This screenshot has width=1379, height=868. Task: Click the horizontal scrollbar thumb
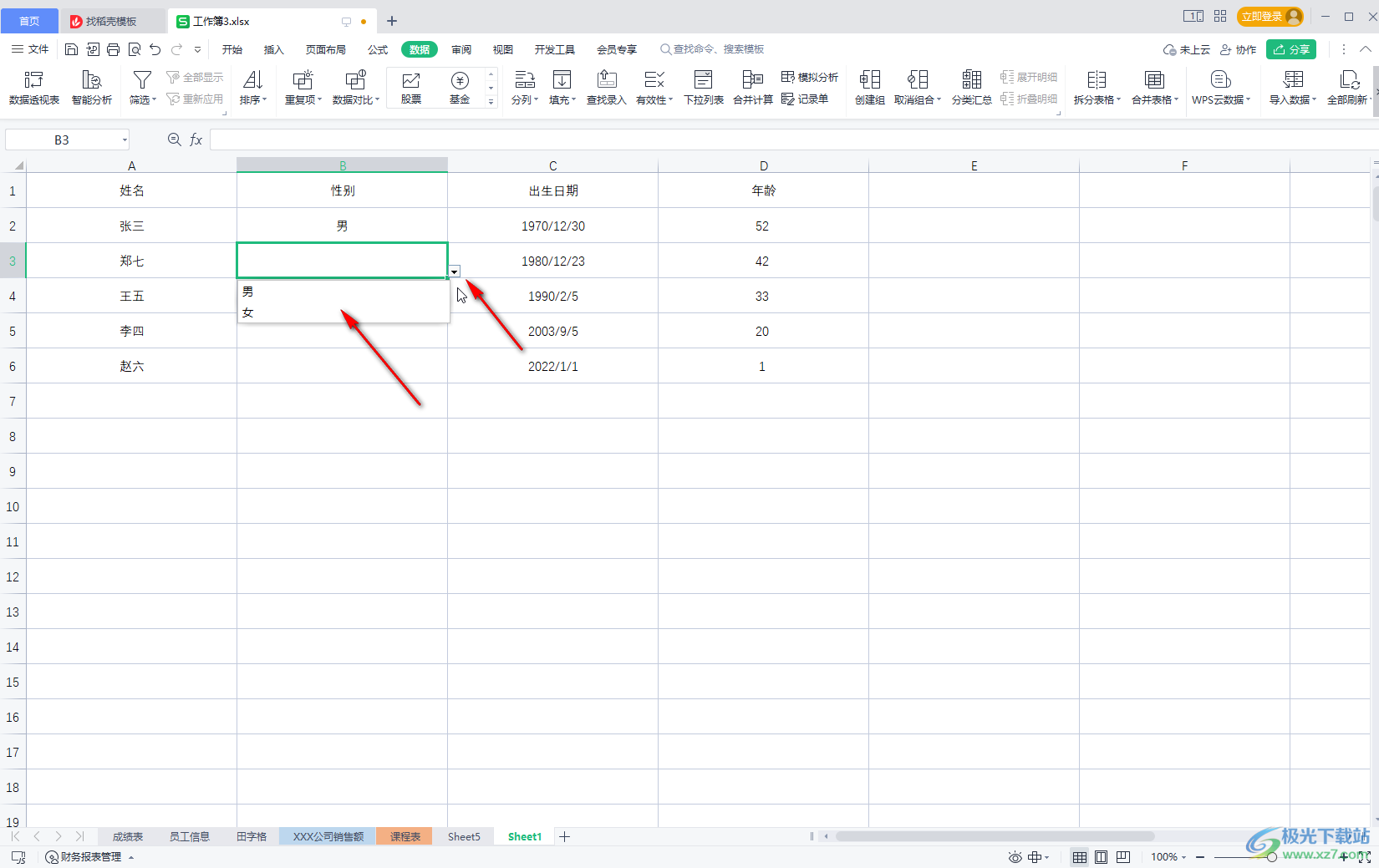point(995,836)
